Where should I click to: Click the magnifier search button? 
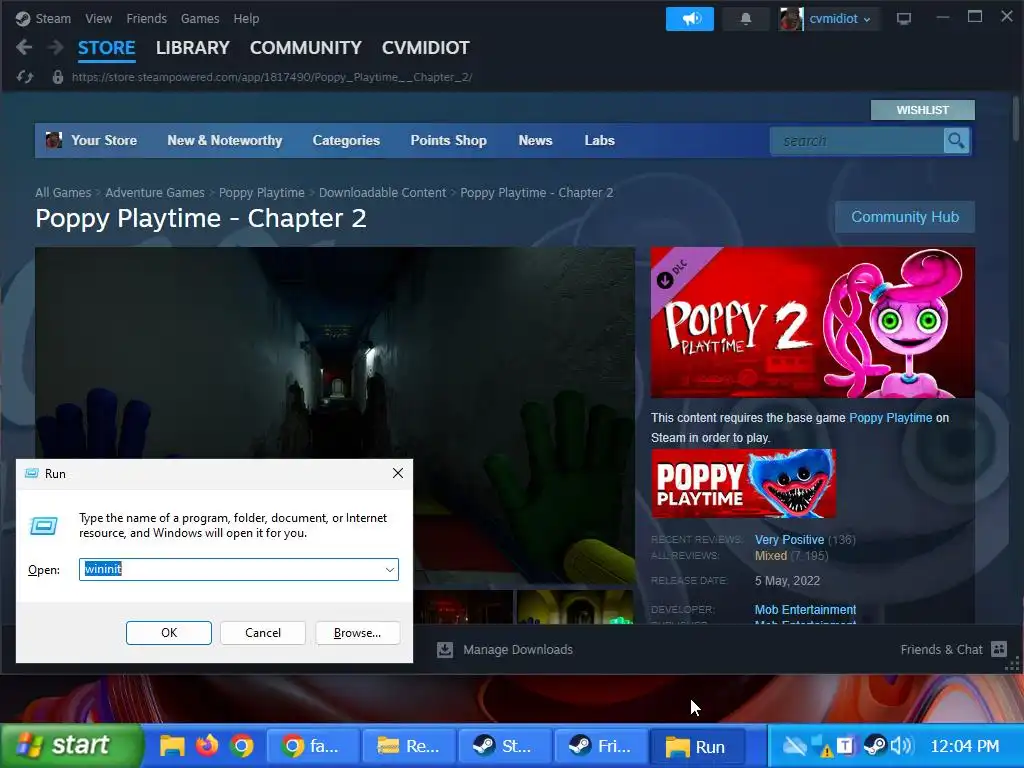point(956,140)
